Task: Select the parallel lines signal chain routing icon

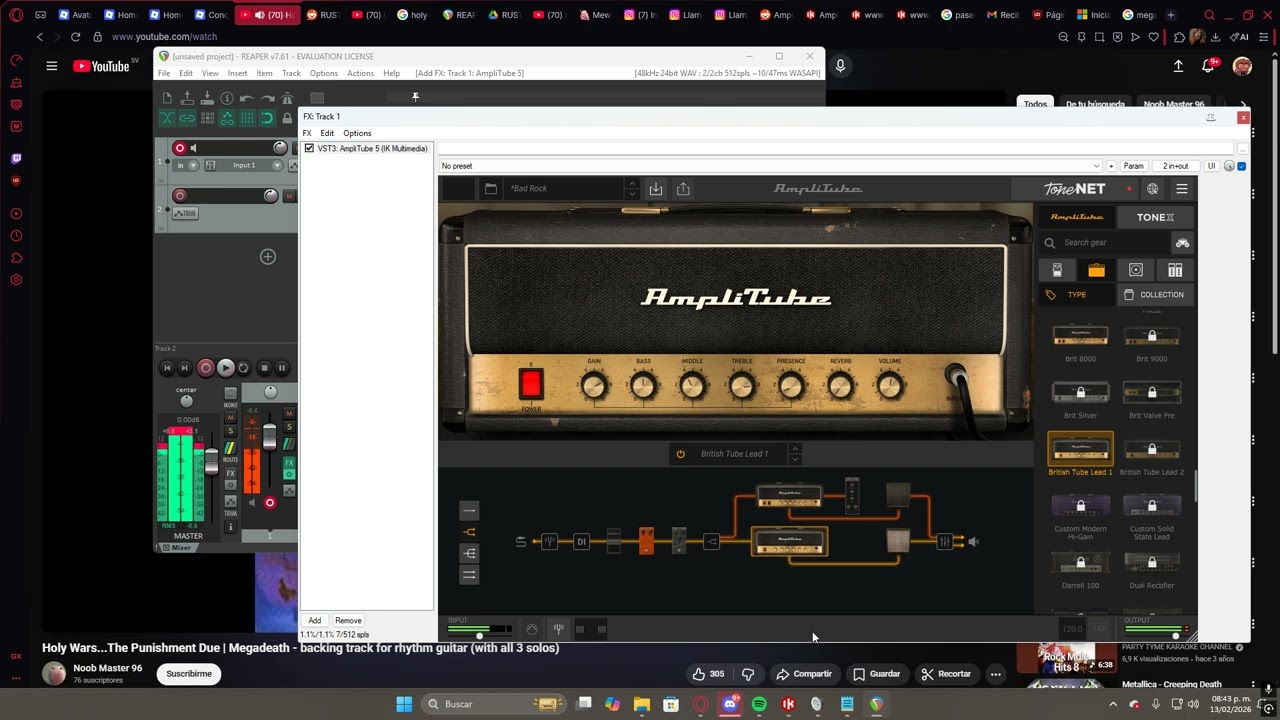Action: tap(469, 574)
